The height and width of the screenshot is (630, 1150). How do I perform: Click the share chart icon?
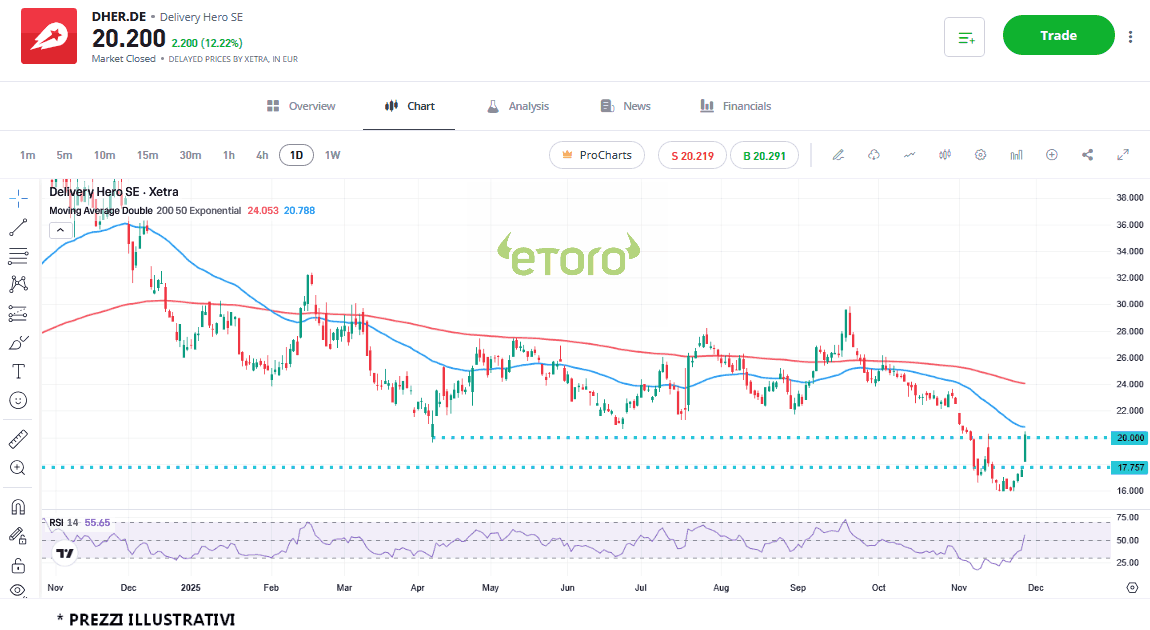(x=1087, y=155)
